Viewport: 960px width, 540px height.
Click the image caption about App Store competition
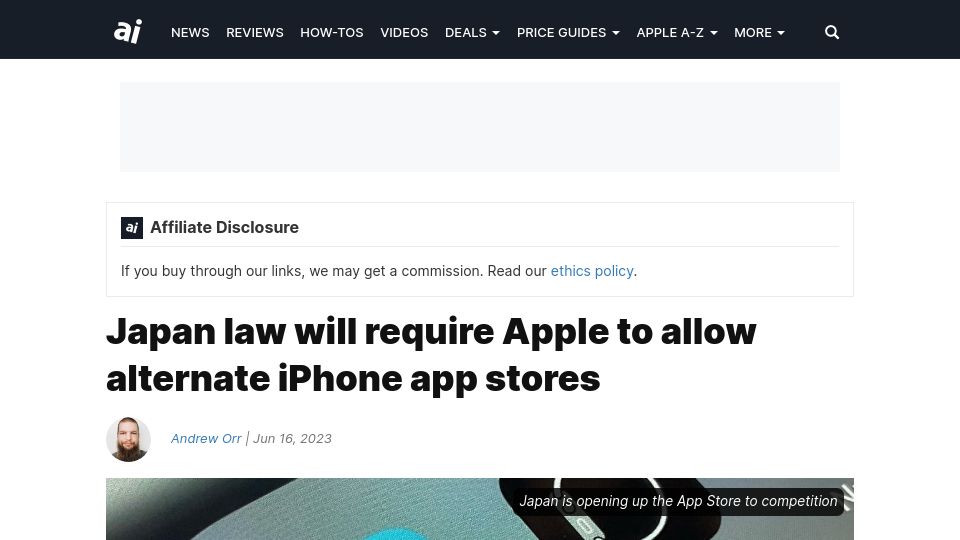[678, 501]
